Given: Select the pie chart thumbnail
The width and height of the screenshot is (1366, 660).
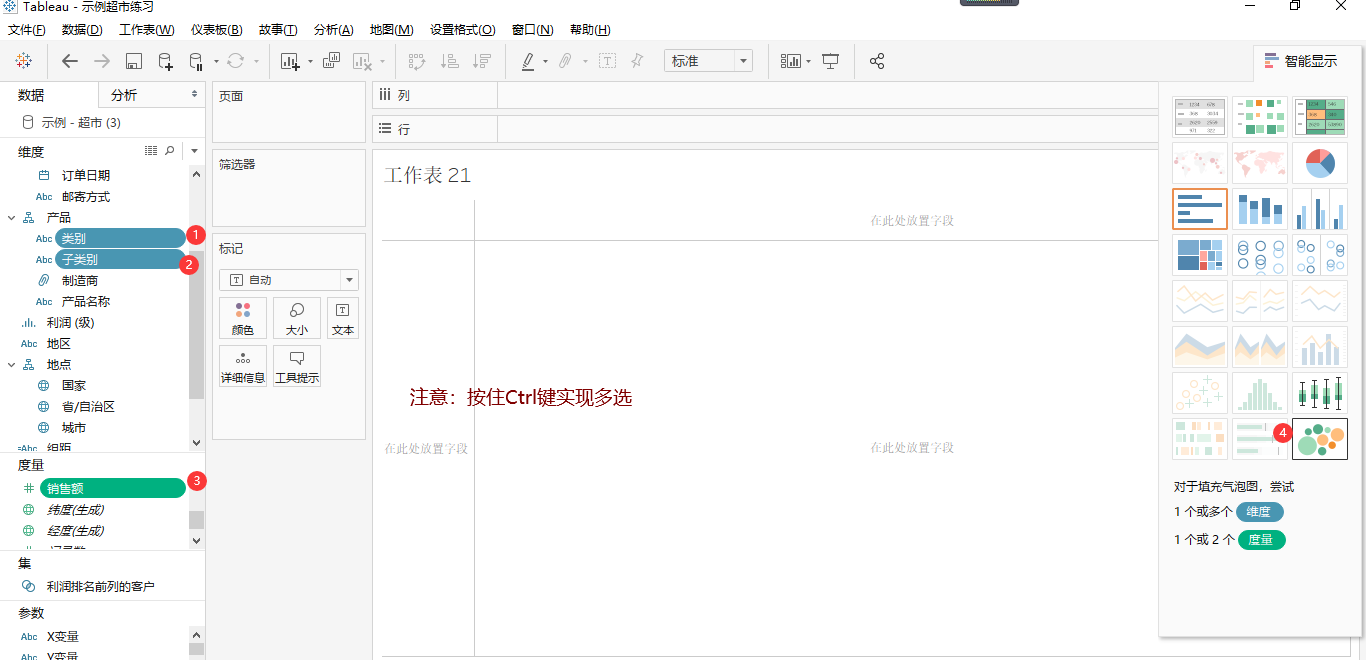Looking at the screenshot, I should pos(1320,162).
